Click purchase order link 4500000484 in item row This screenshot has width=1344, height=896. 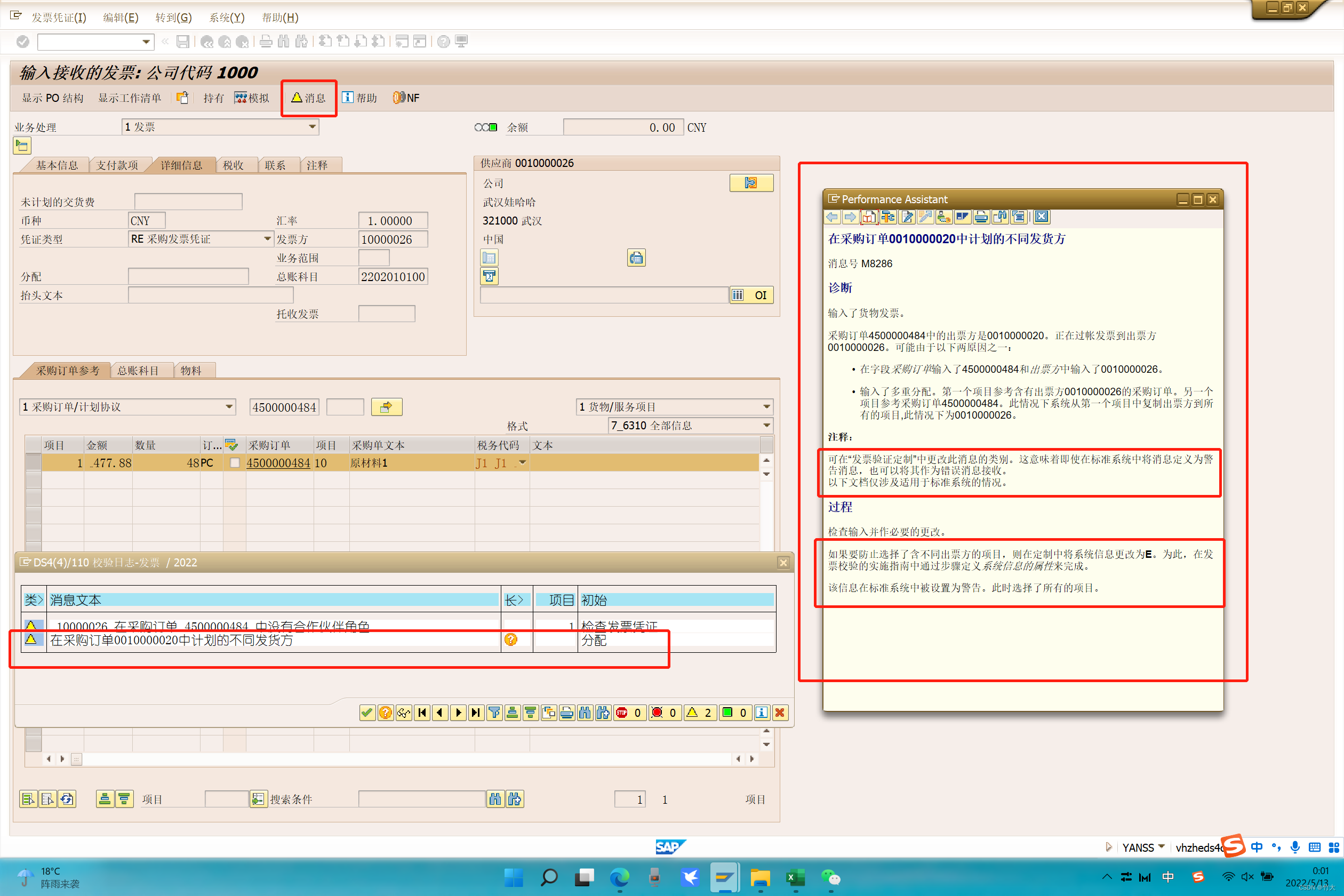point(278,463)
